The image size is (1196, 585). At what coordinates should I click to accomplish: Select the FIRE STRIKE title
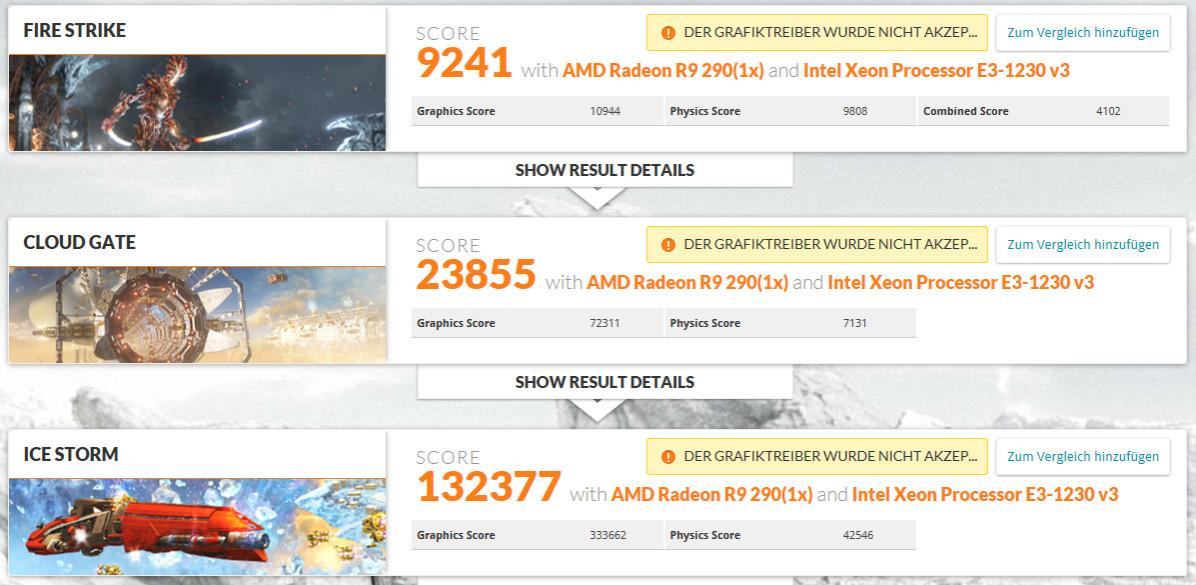click(75, 31)
